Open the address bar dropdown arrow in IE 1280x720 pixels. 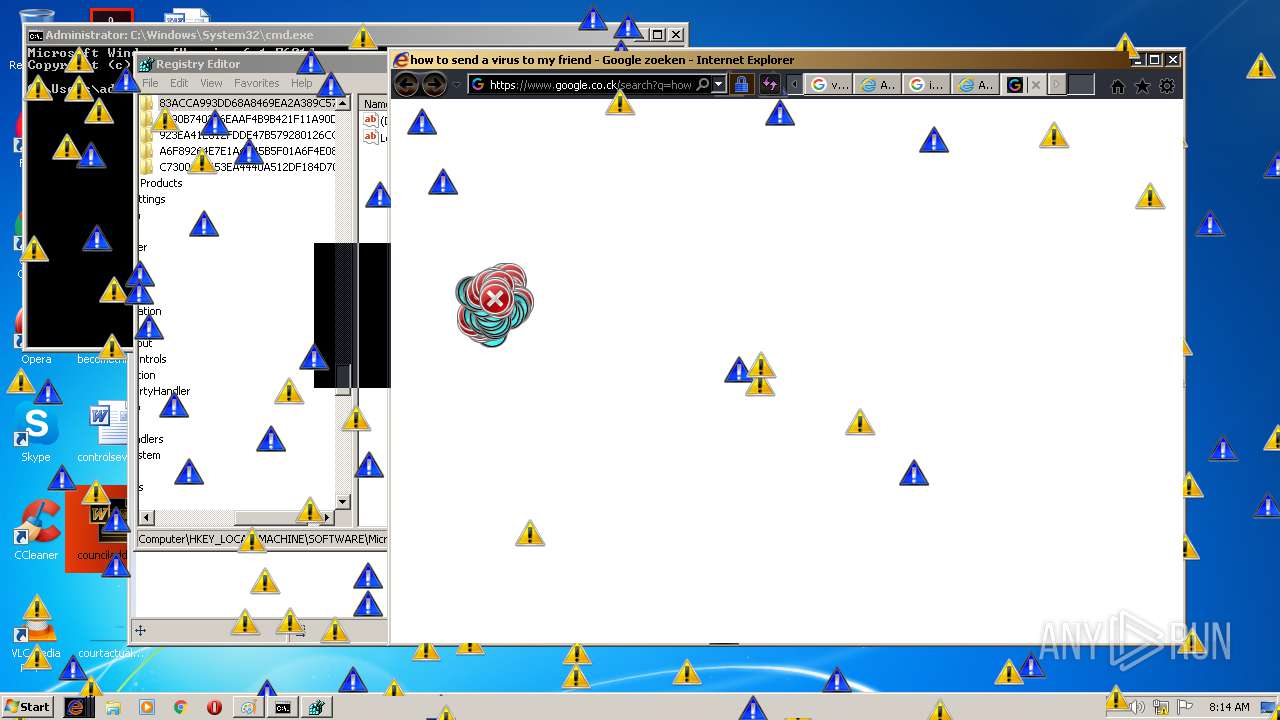(x=719, y=85)
